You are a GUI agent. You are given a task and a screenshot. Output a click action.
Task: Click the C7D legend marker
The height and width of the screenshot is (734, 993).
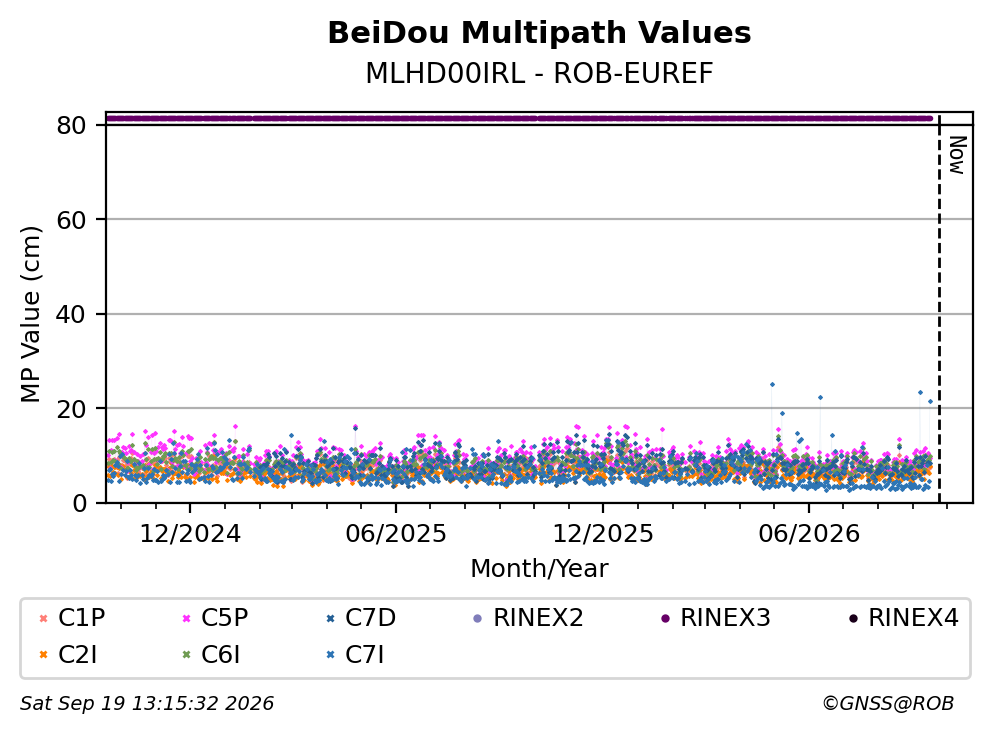click(x=330, y=618)
